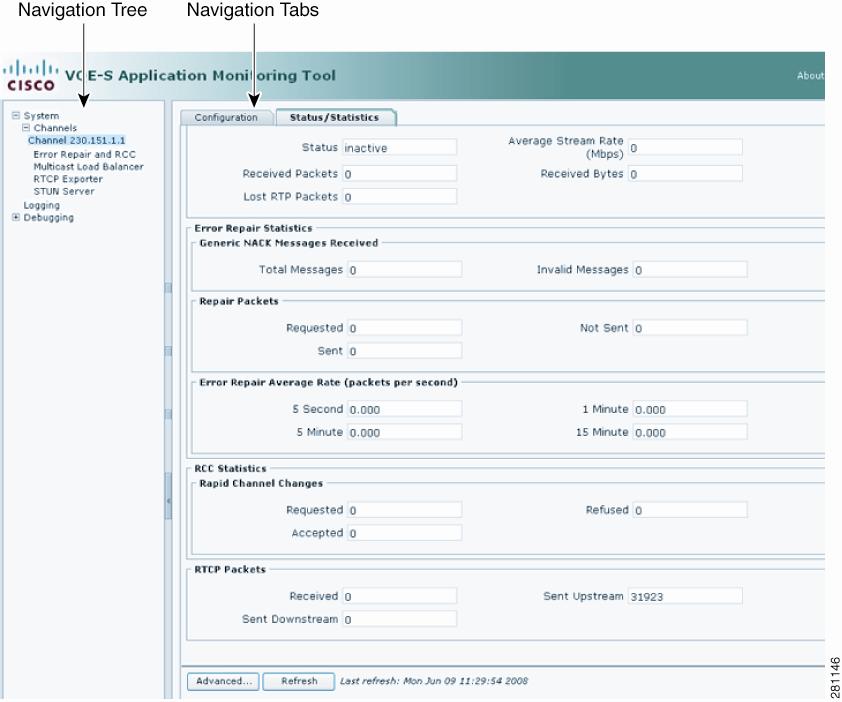Click the Repair Packets Sent field
The image size is (842, 702).
pos(405,351)
